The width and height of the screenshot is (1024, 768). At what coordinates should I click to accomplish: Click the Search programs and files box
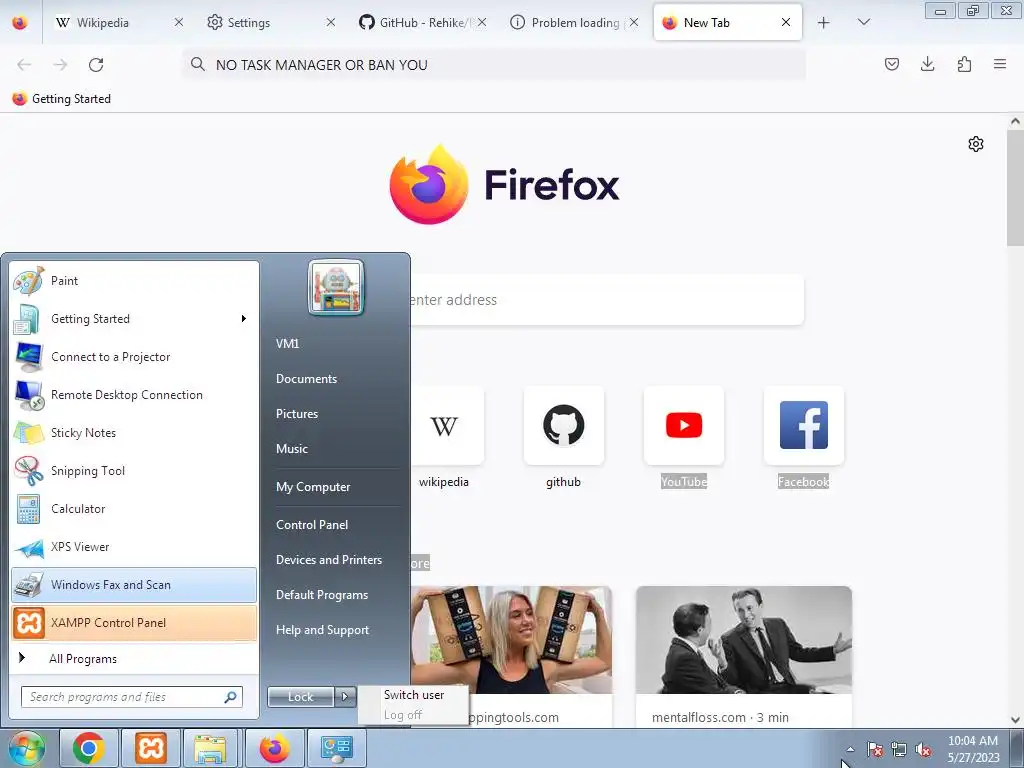click(131, 697)
